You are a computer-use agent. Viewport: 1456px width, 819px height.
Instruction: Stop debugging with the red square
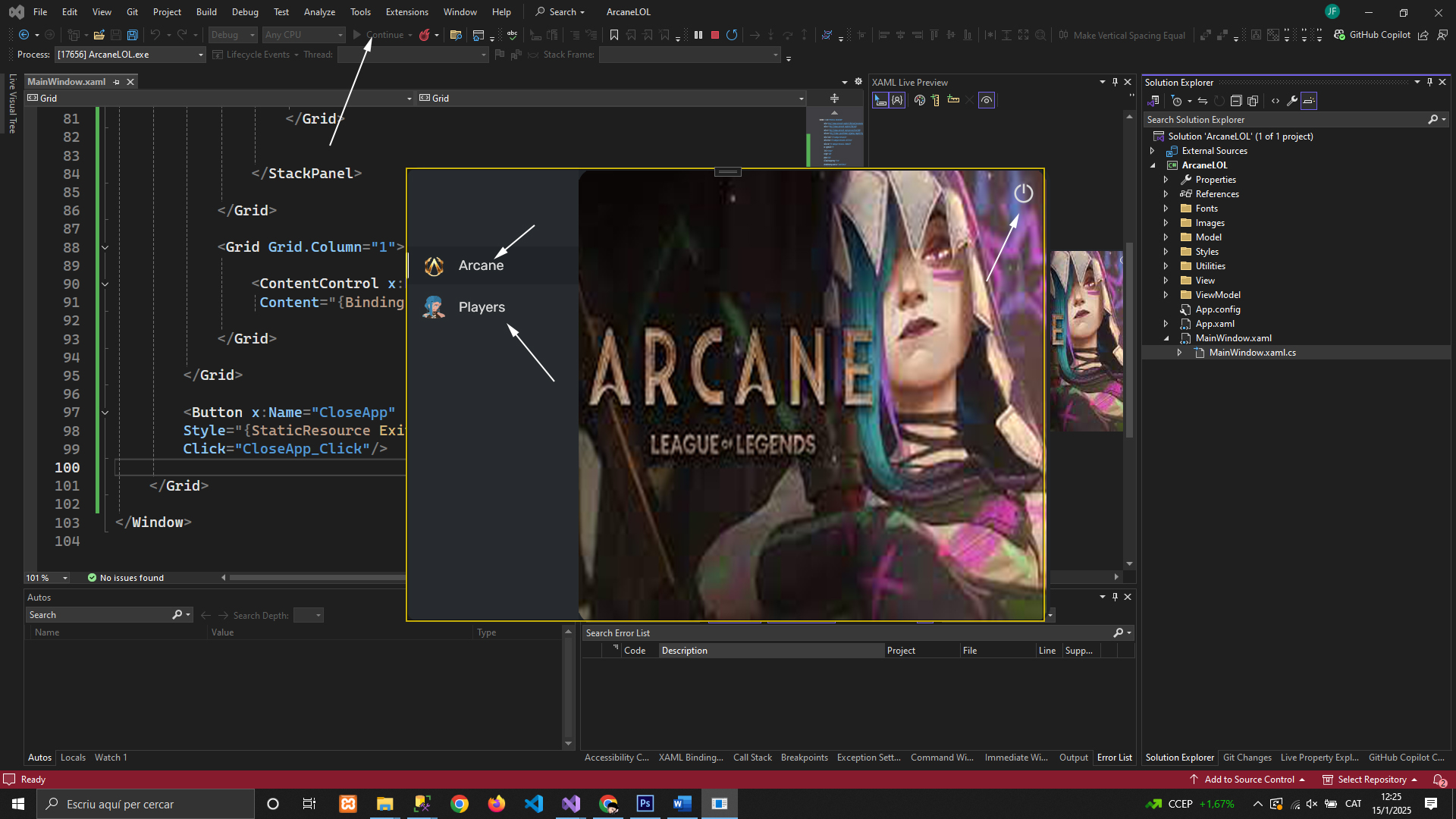(x=714, y=35)
